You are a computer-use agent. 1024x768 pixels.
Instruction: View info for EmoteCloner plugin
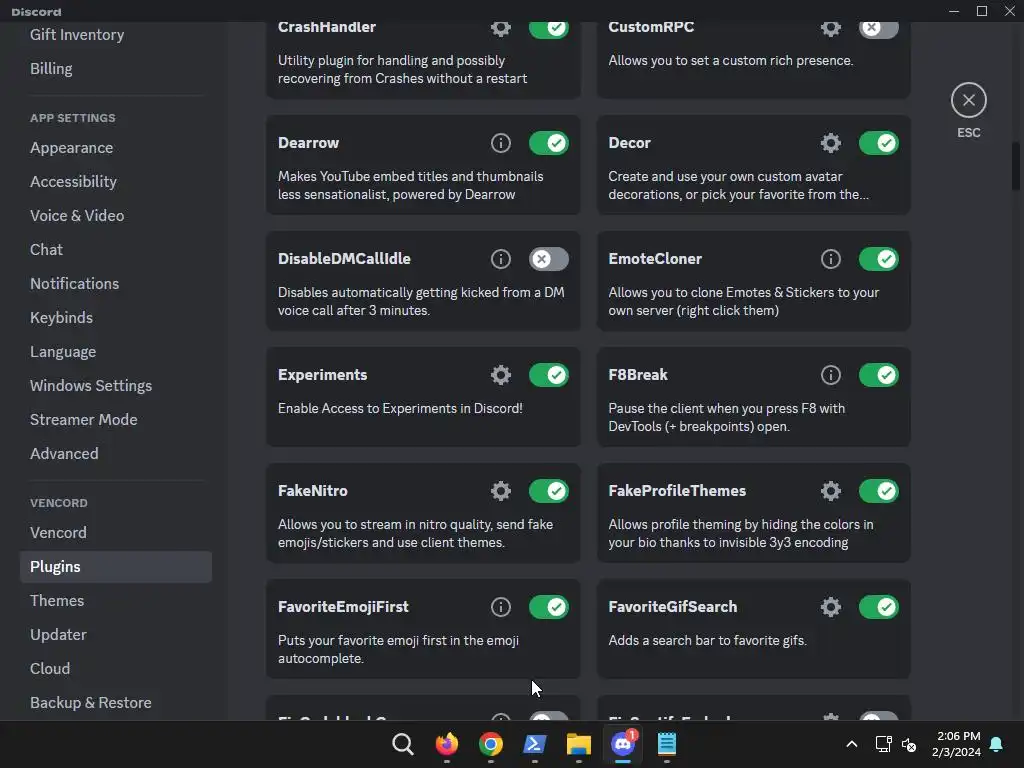tap(831, 259)
